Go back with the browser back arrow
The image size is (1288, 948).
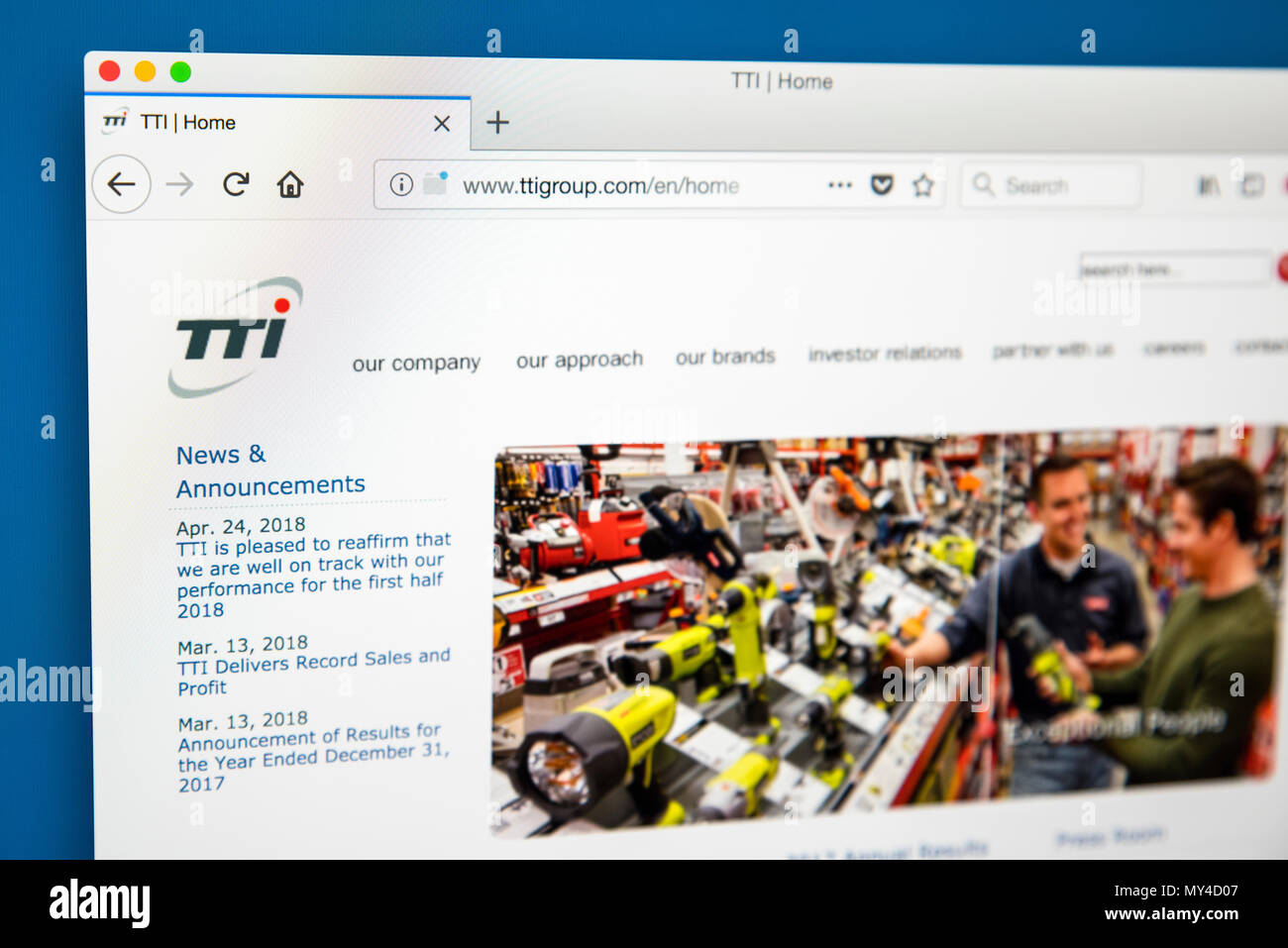(x=121, y=184)
